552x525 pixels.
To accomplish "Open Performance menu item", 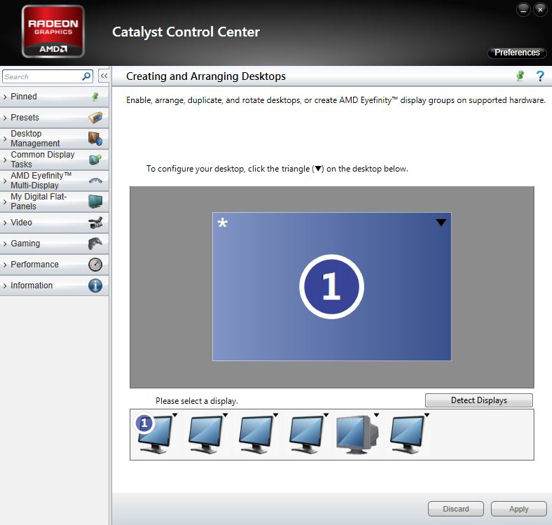I will tap(54, 264).
